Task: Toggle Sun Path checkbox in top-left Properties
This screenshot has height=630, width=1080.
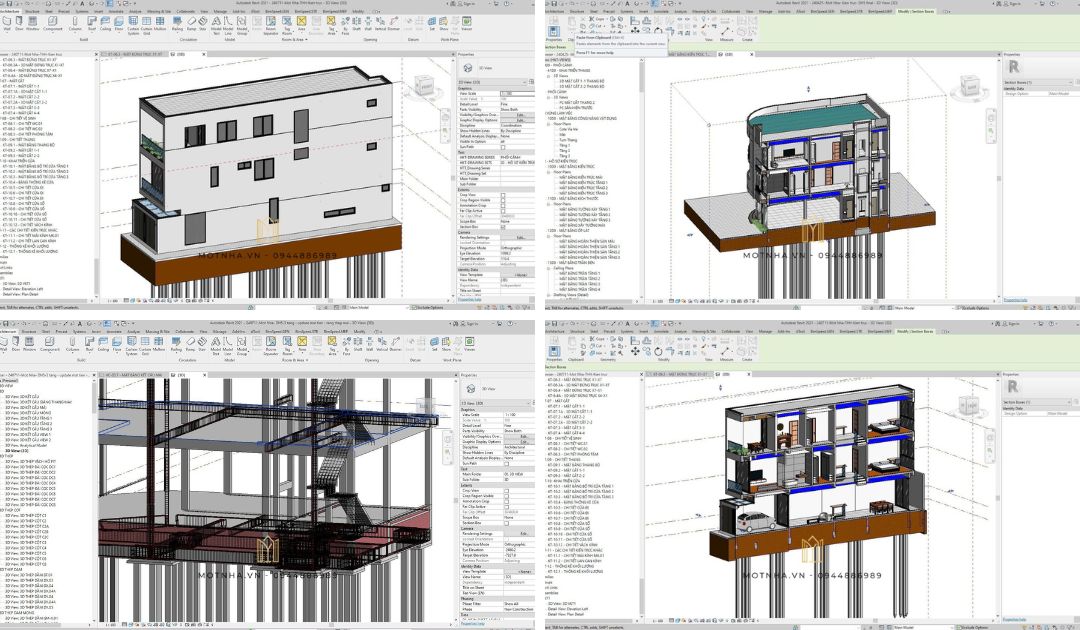Action: [503, 147]
